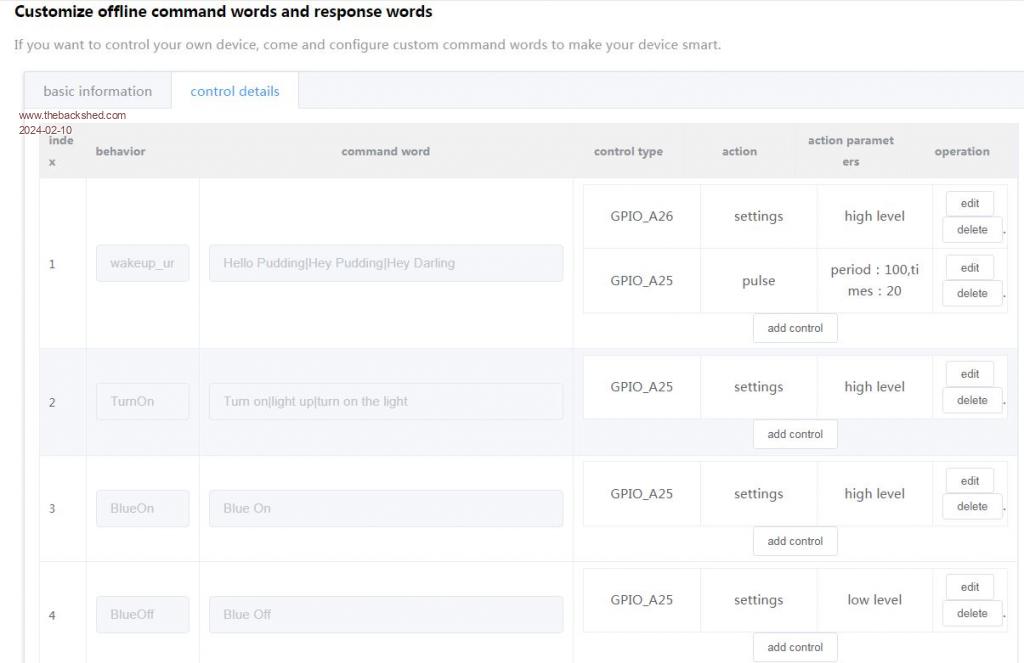Click the wakeup behavior input field

point(142,263)
